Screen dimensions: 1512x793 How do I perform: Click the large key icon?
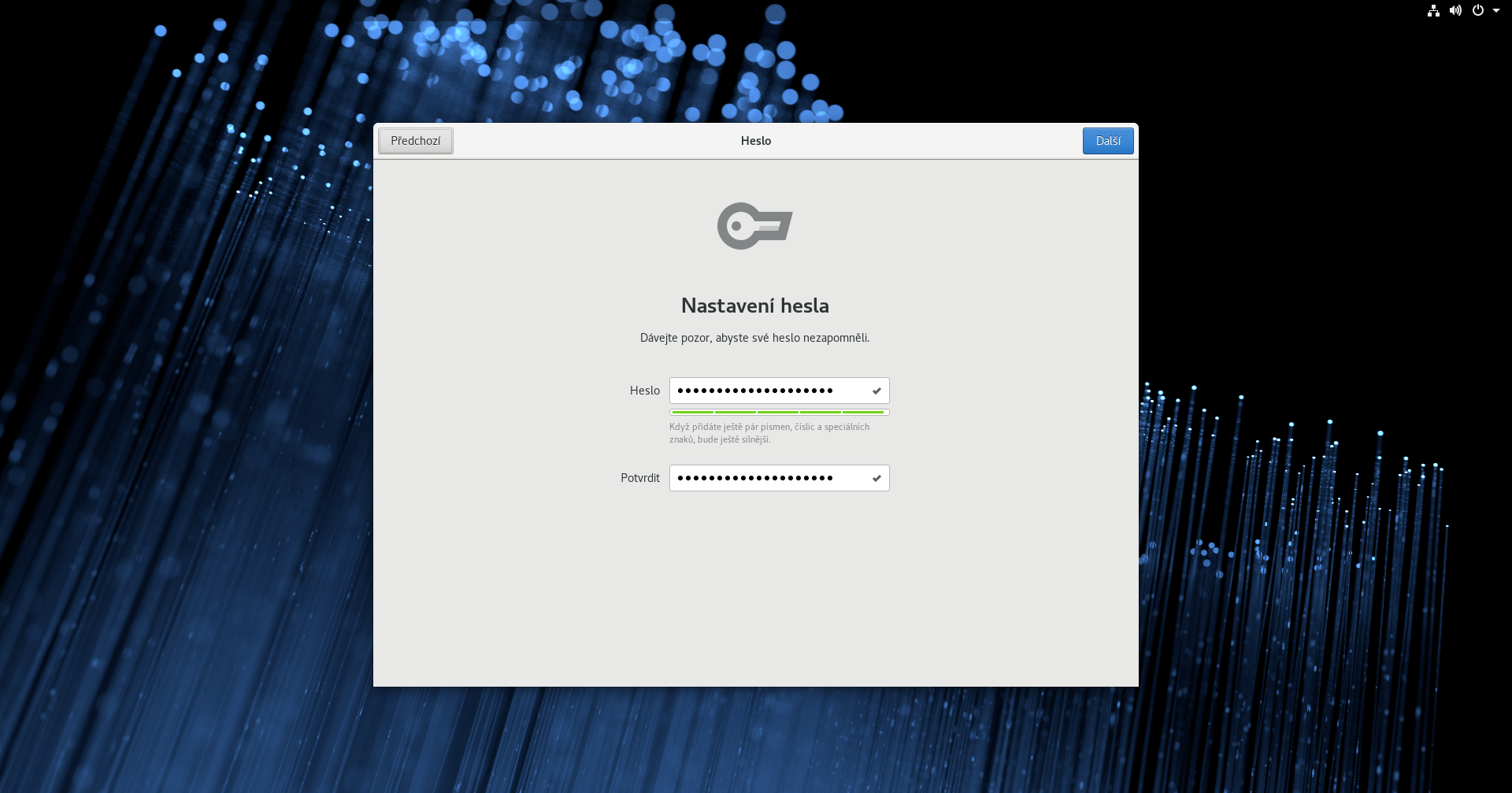754,226
